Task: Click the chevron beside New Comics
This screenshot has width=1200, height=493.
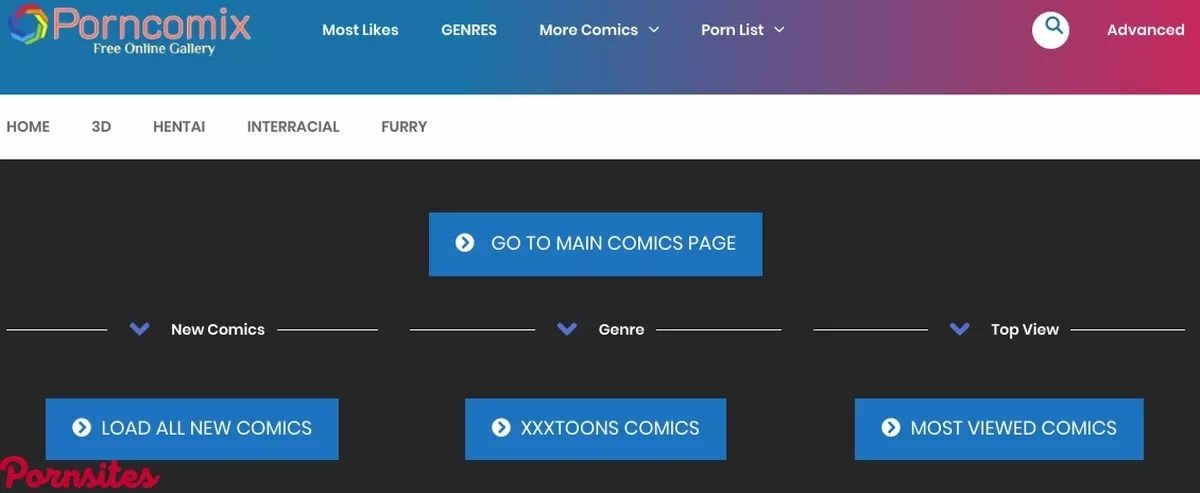Action: click(x=139, y=329)
